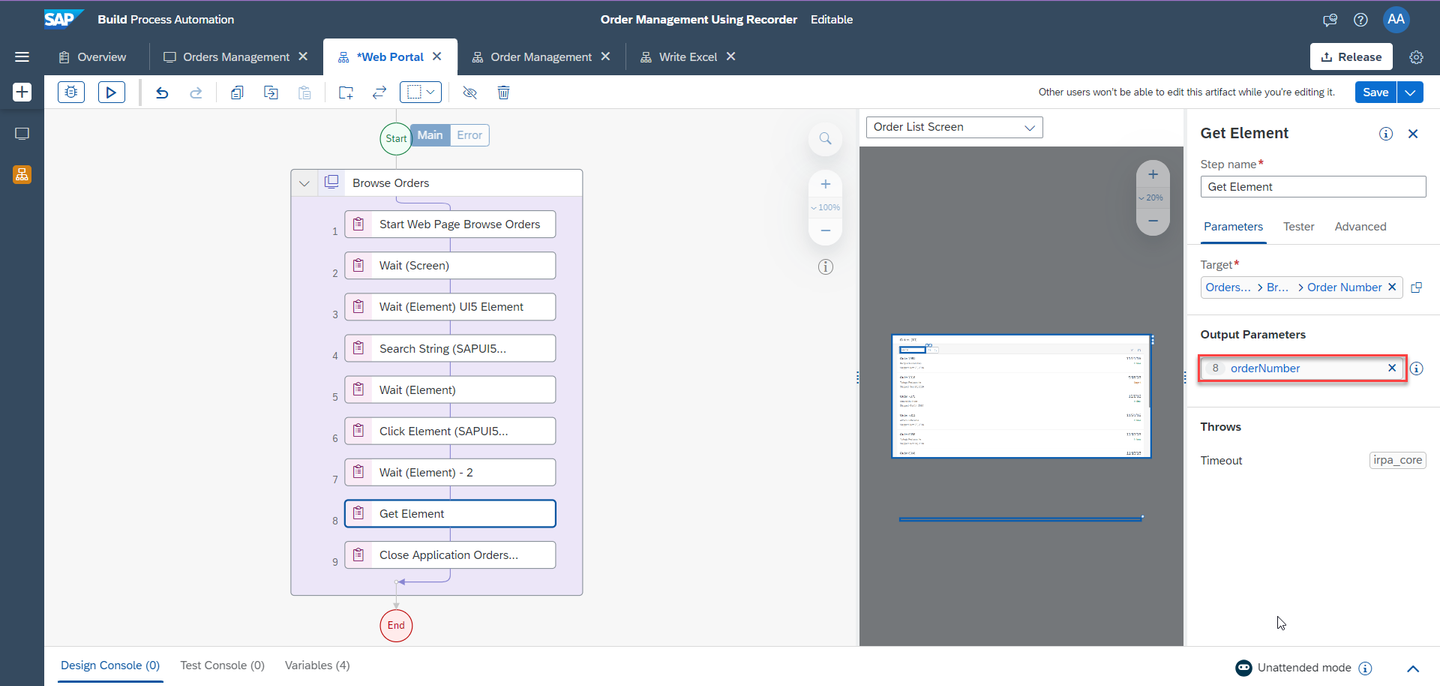Switch to Main flow toggle
1440x686 pixels.
click(430, 135)
